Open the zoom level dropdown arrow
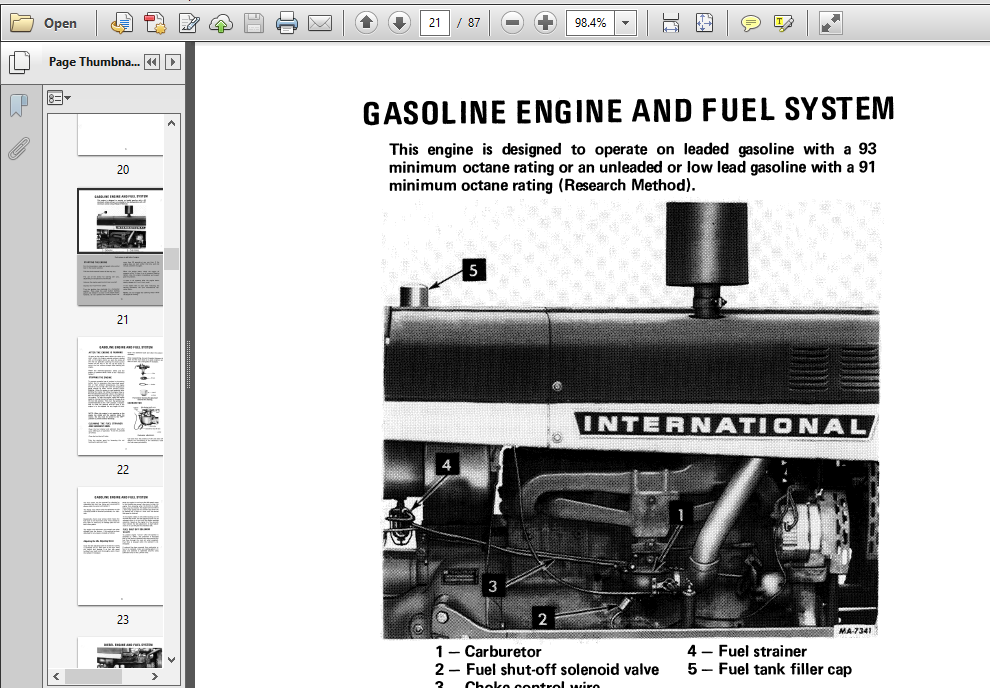Viewport: 990px width, 688px height. coord(626,23)
